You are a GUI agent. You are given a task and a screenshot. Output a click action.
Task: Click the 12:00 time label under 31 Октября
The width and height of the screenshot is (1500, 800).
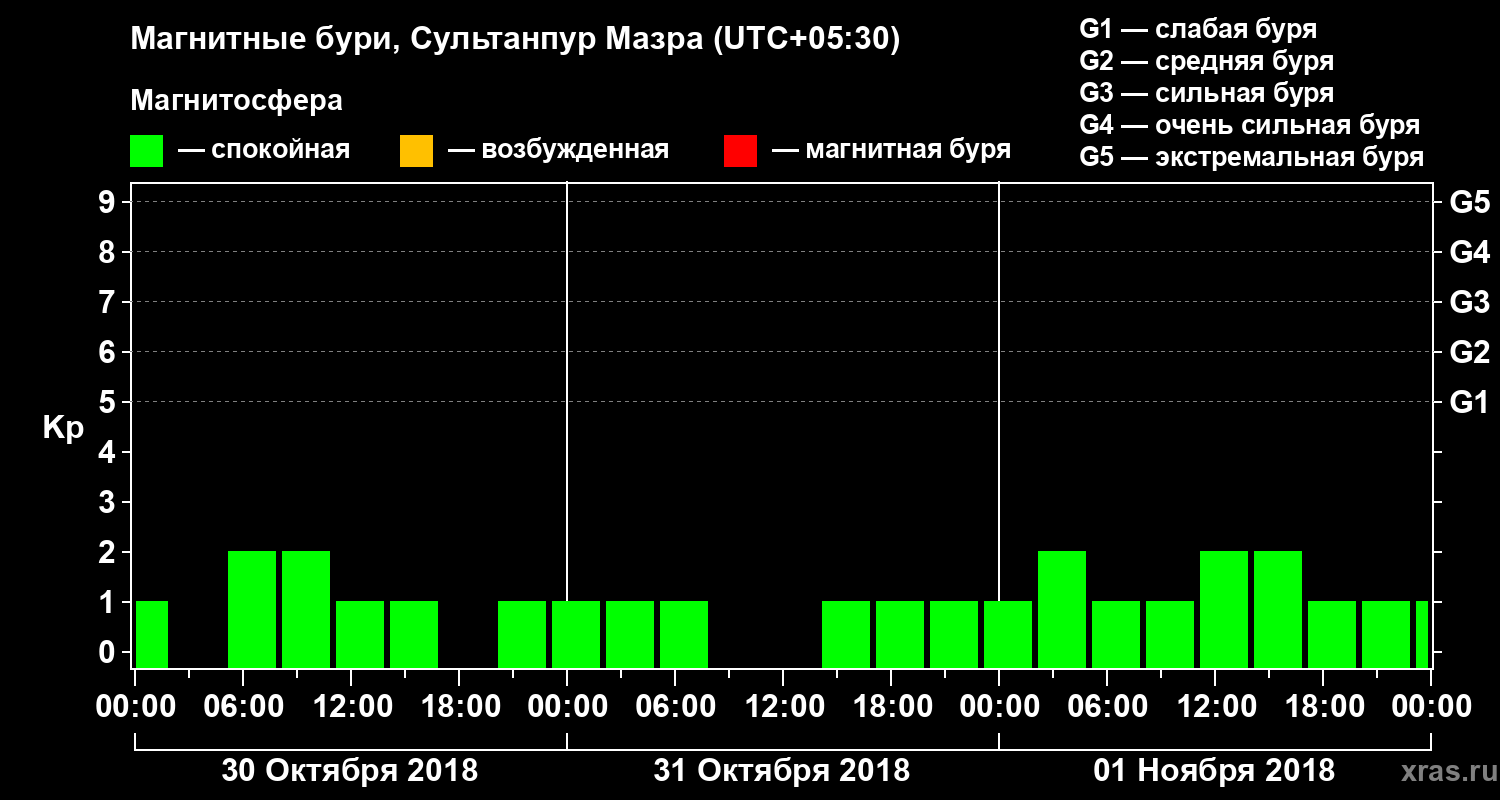pos(783,707)
